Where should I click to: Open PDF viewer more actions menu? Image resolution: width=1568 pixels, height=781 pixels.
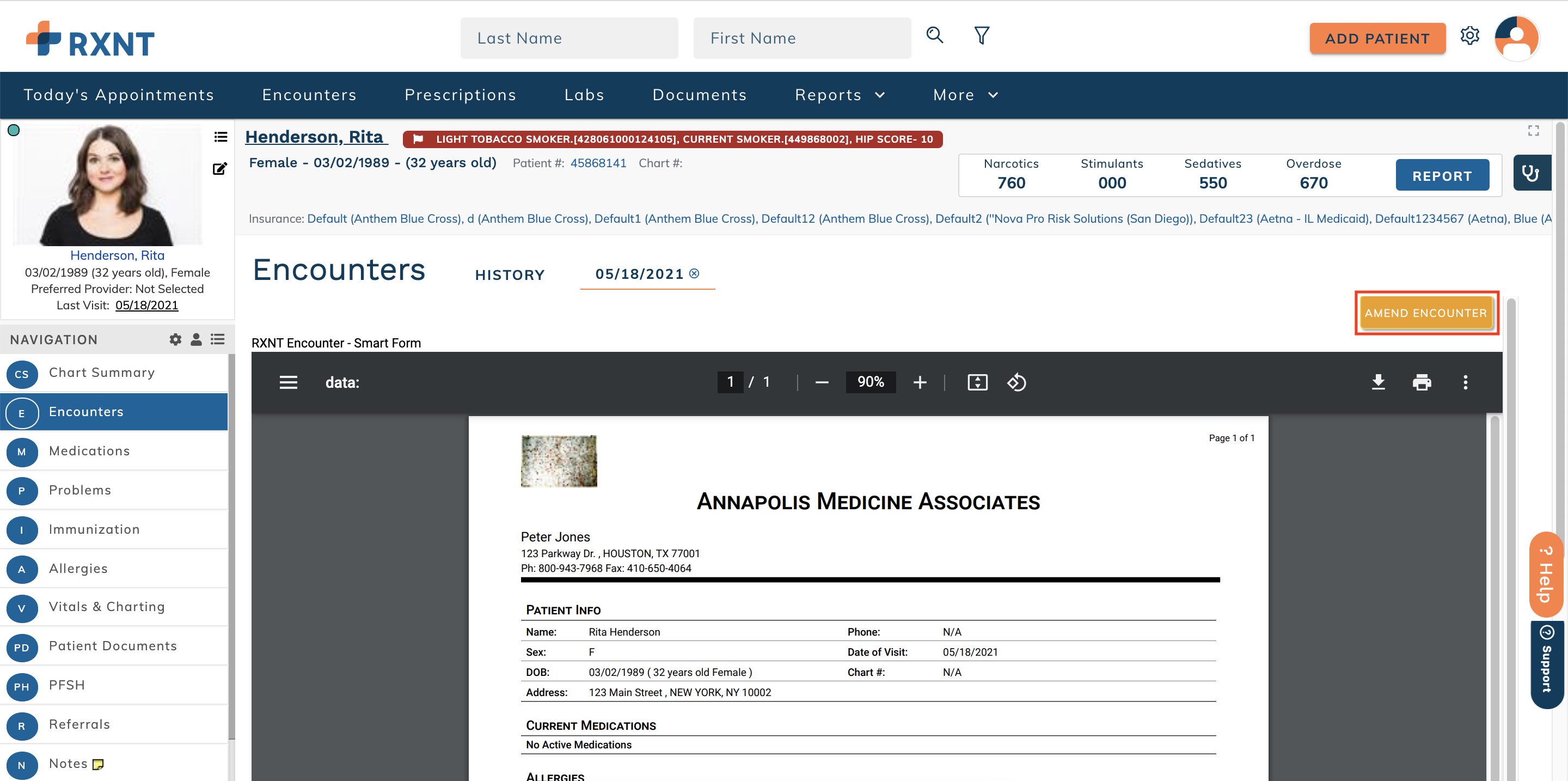(1465, 382)
